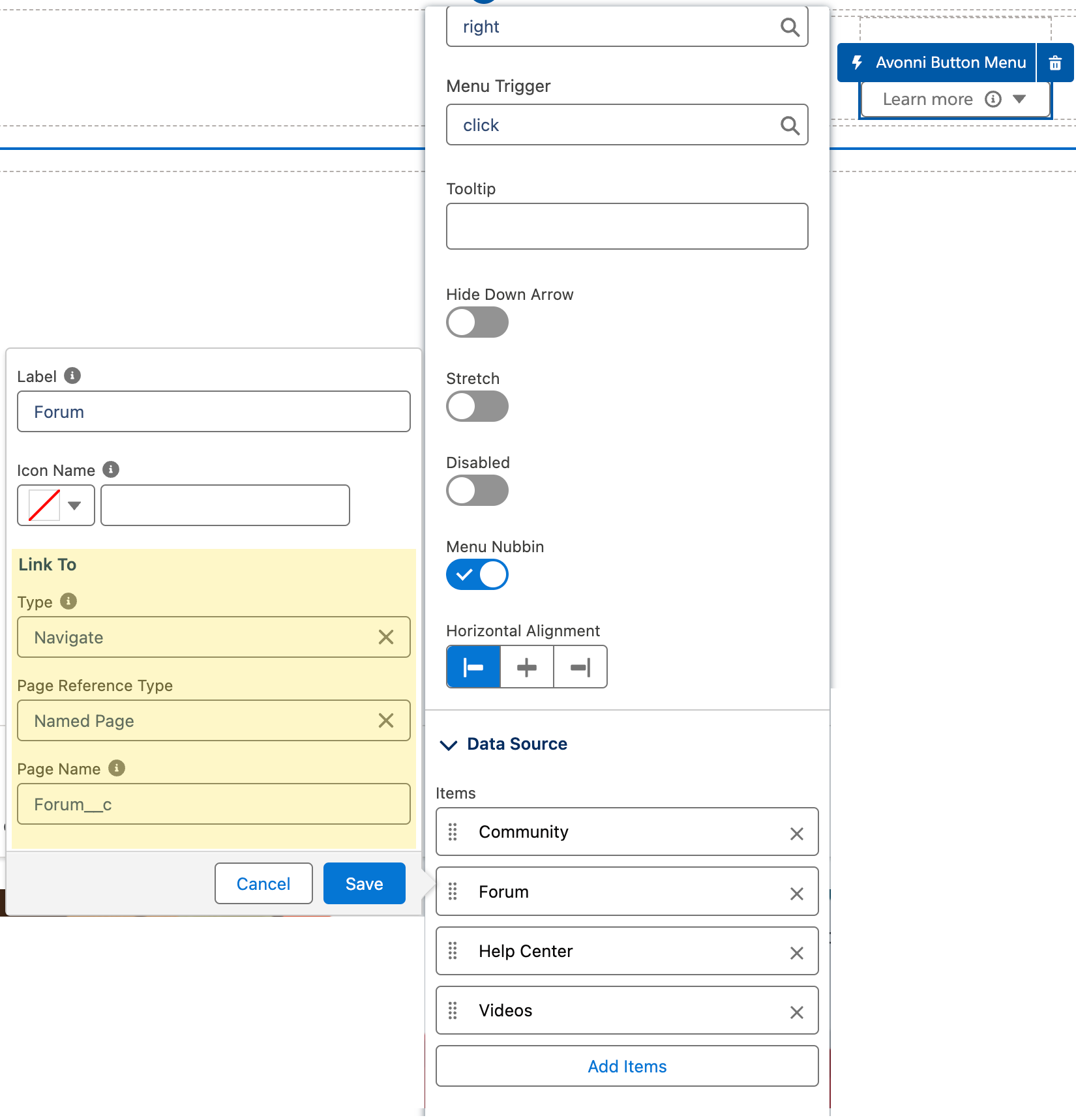Collapse the Data Source section
Screen dimensions: 1076x1120
pos(449,744)
